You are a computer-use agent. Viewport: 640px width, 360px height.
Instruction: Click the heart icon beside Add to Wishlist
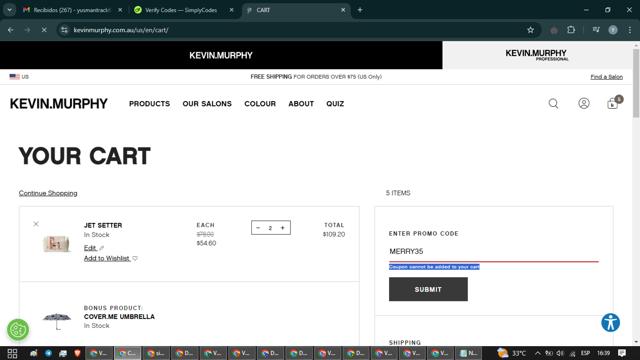[135, 258]
